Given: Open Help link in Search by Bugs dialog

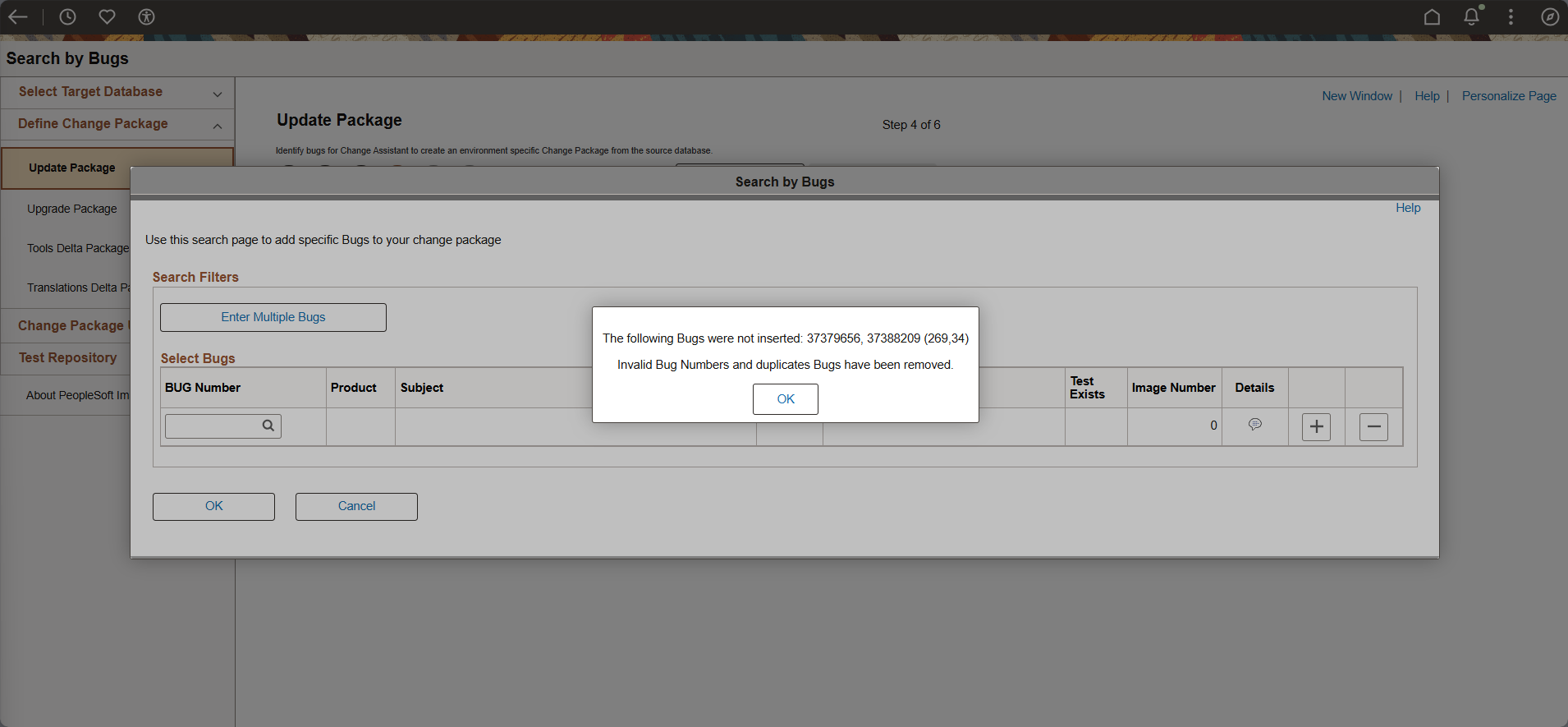Looking at the screenshot, I should [1408, 208].
